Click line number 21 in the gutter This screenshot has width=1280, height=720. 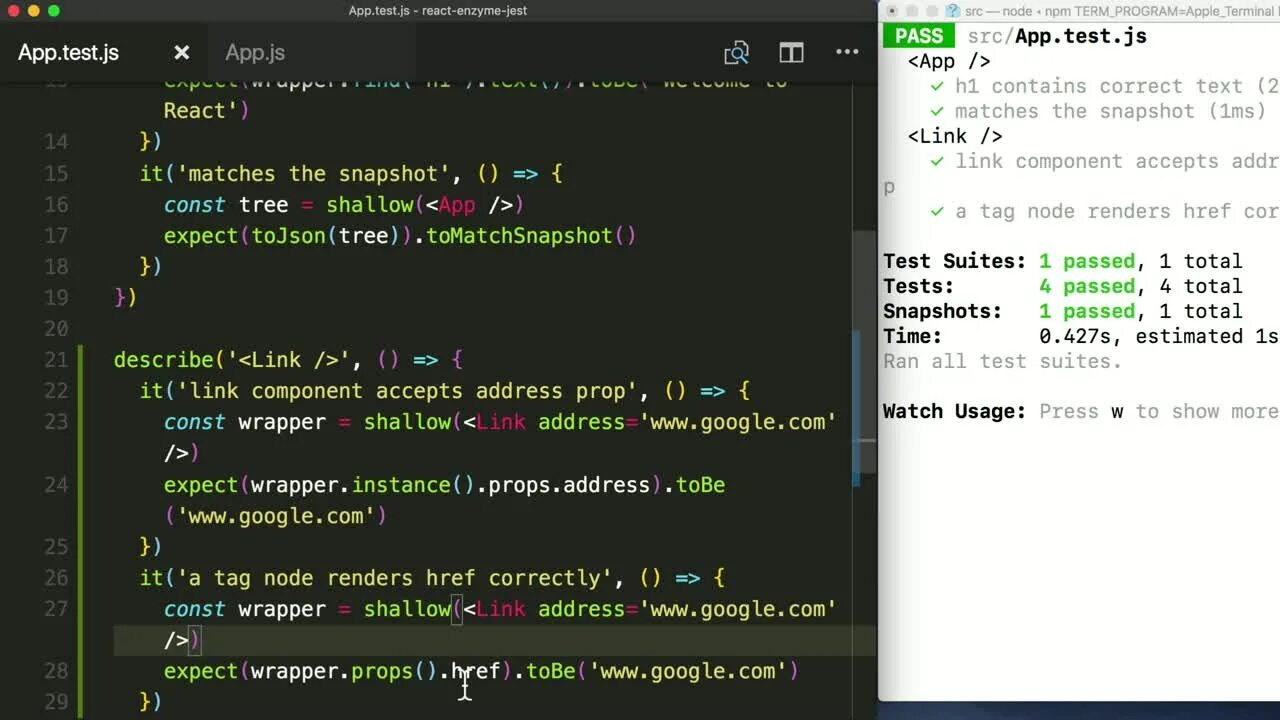56,360
